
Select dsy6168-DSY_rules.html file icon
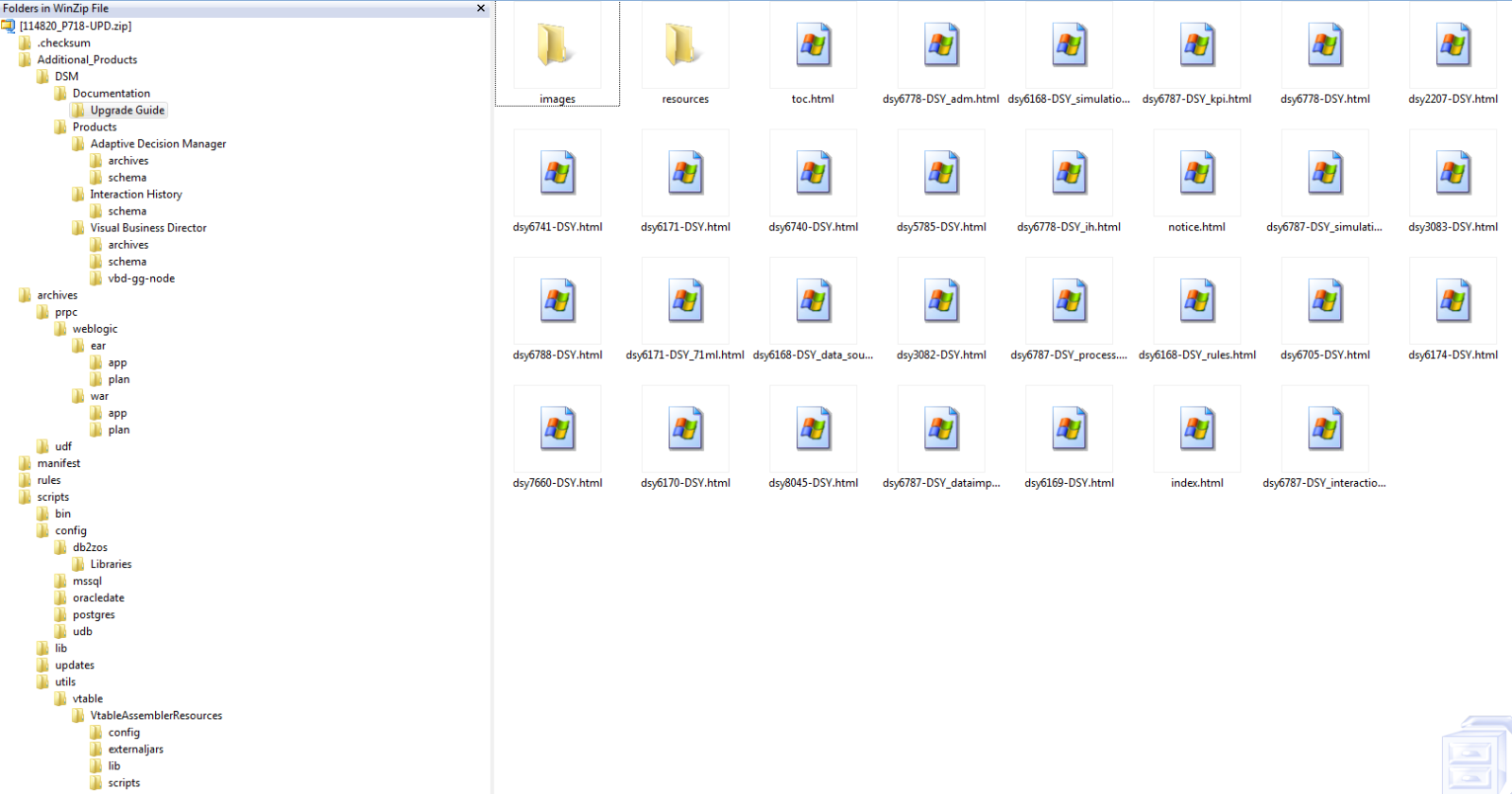1196,301
